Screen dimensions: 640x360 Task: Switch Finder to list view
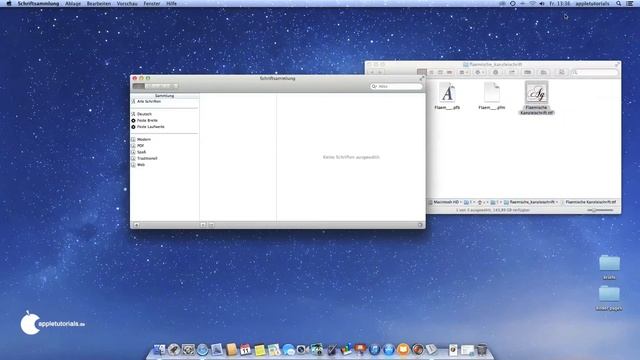point(431,72)
